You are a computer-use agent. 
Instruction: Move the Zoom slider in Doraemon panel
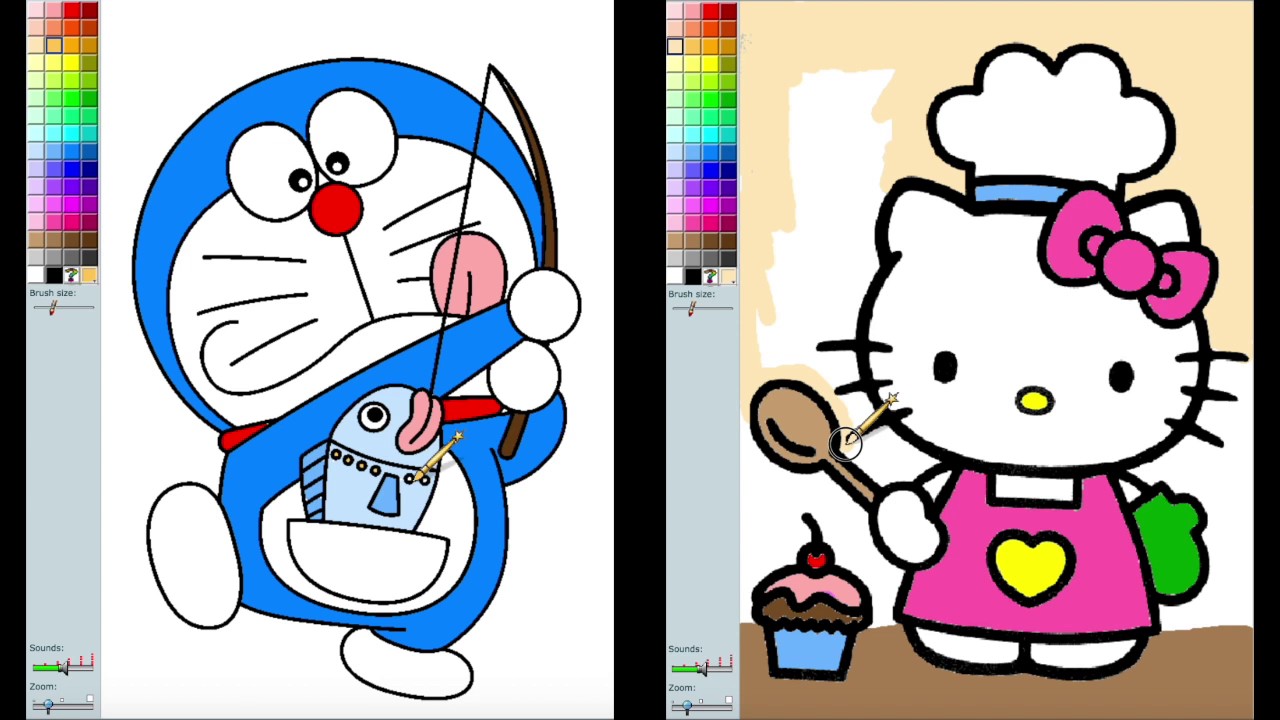click(62, 705)
